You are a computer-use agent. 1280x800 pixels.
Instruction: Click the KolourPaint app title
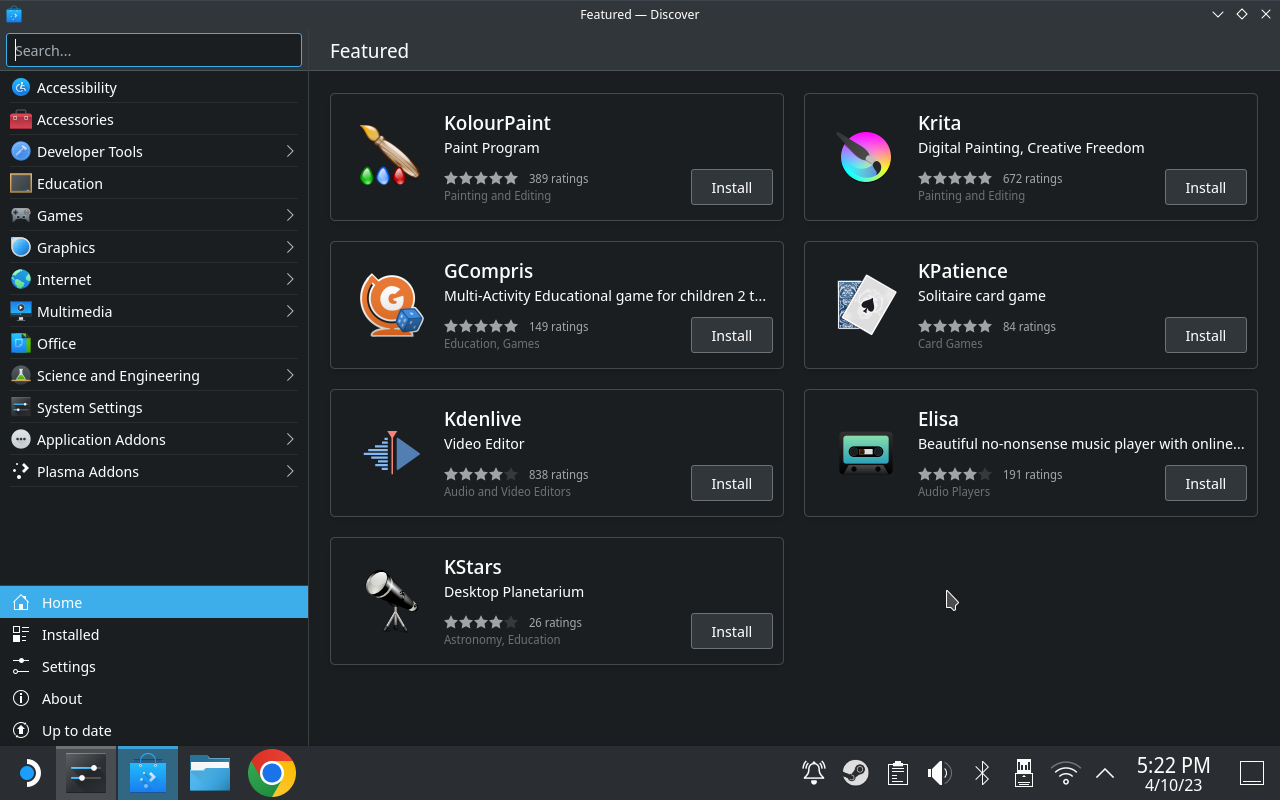497,123
